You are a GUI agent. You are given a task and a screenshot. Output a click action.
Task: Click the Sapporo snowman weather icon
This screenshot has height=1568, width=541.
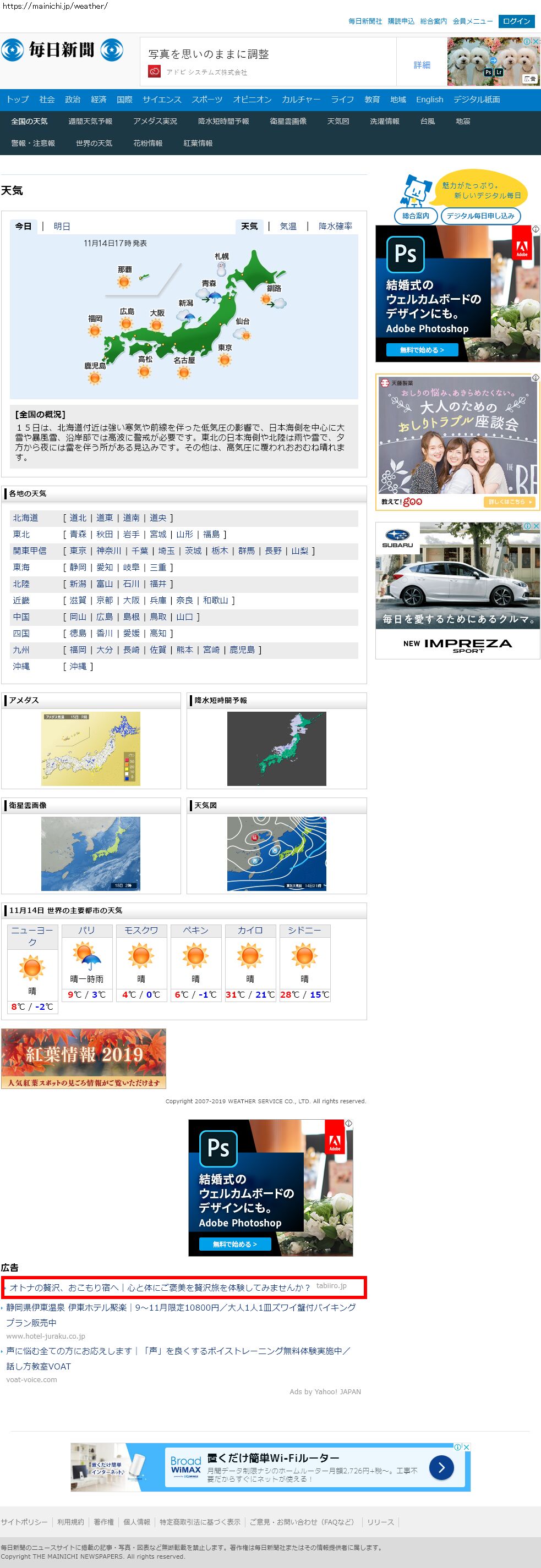[222, 268]
